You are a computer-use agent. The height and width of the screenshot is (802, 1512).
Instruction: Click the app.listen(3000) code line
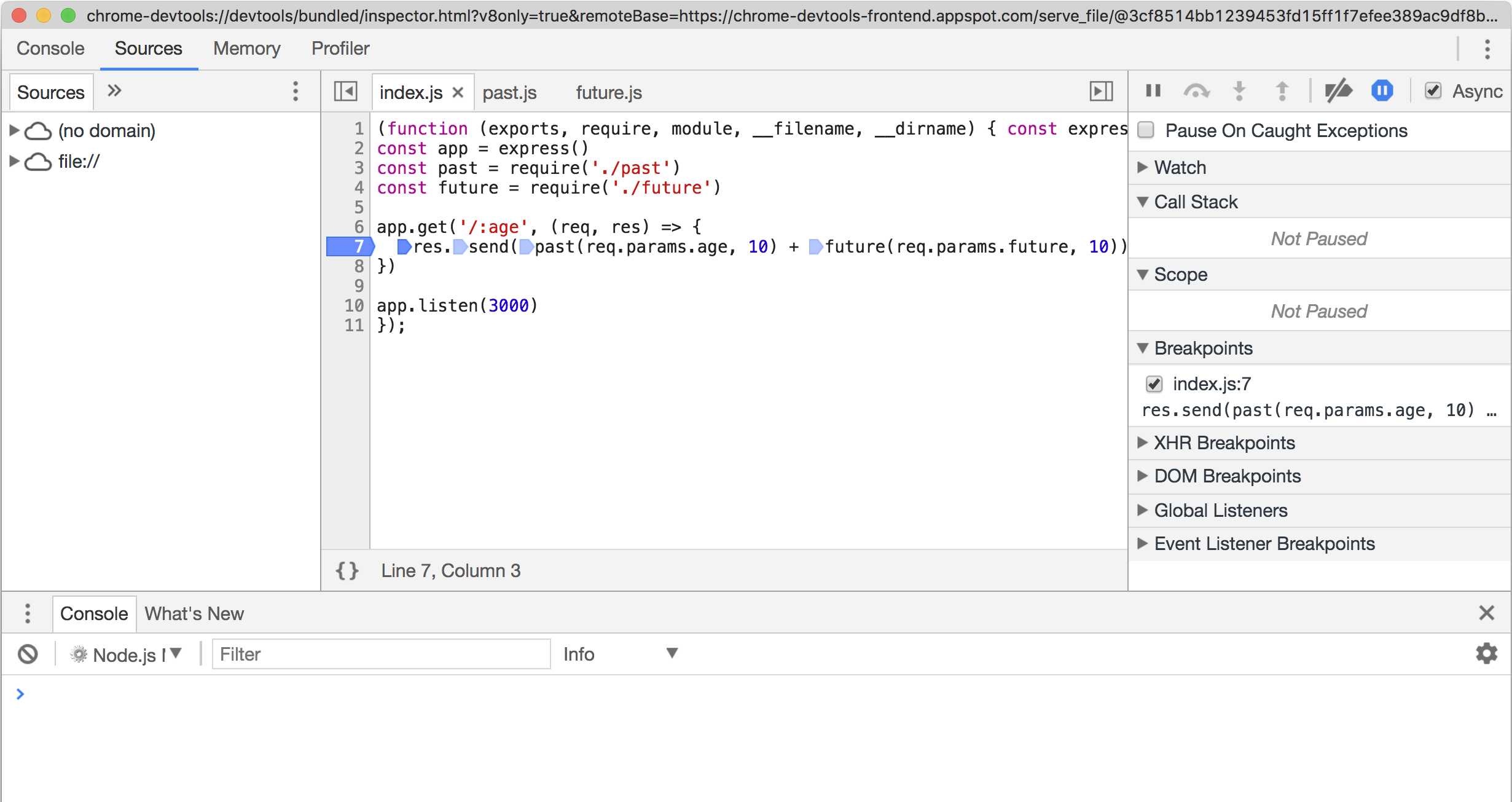(x=457, y=305)
